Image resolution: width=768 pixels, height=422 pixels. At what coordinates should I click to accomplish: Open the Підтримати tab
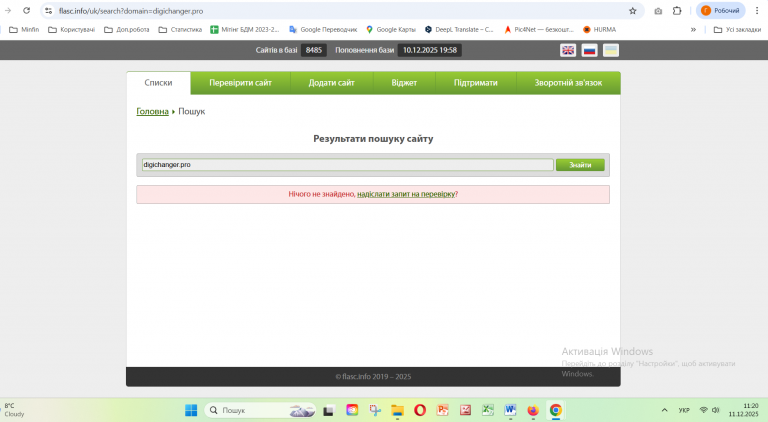pos(476,83)
